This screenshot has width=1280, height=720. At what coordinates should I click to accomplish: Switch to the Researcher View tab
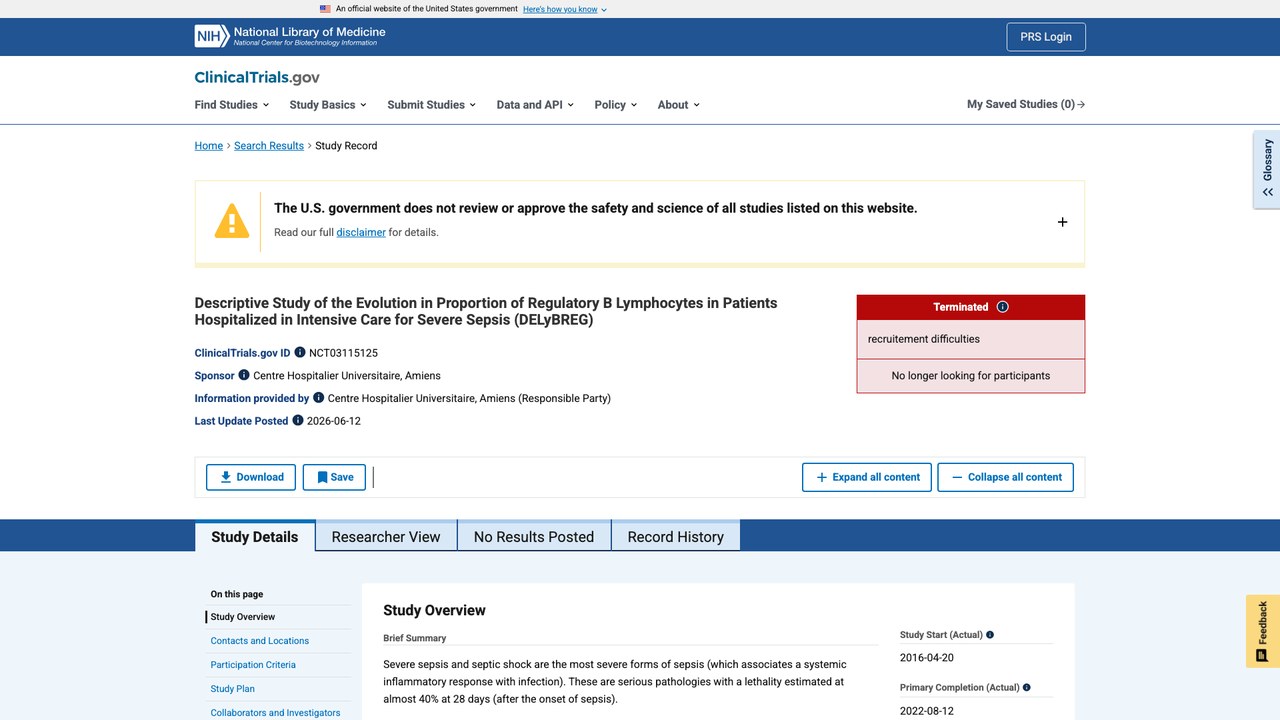point(386,536)
